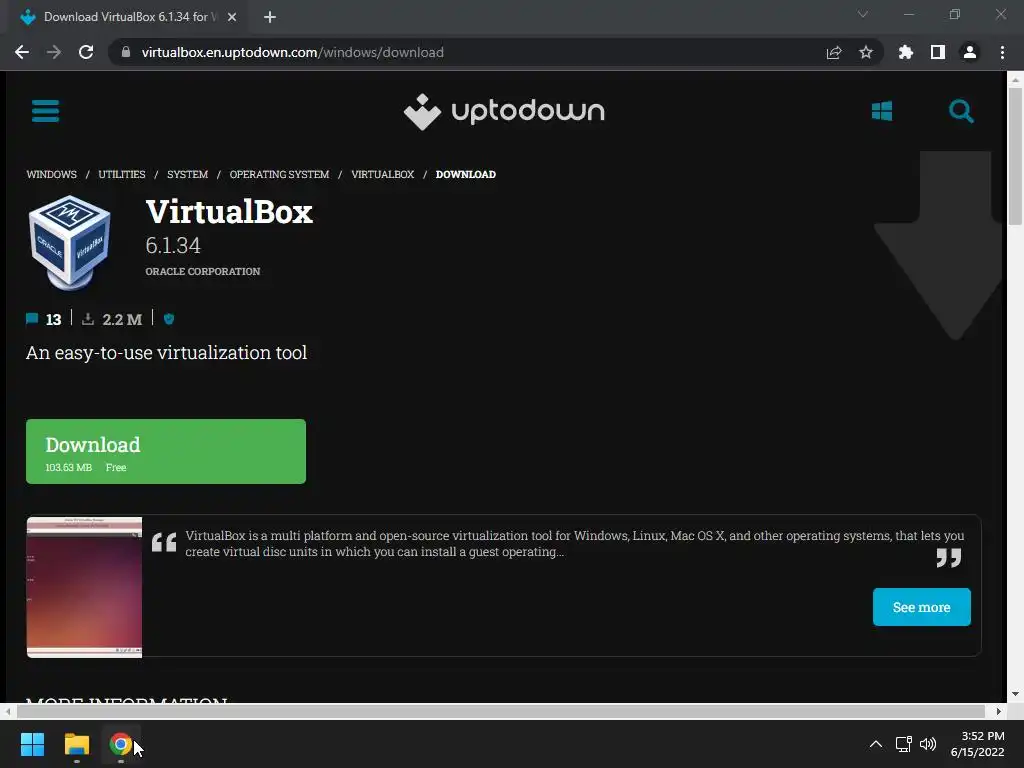Click the VirtualBox cube app icon
1024x768 pixels.
pyautogui.click(x=70, y=242)
